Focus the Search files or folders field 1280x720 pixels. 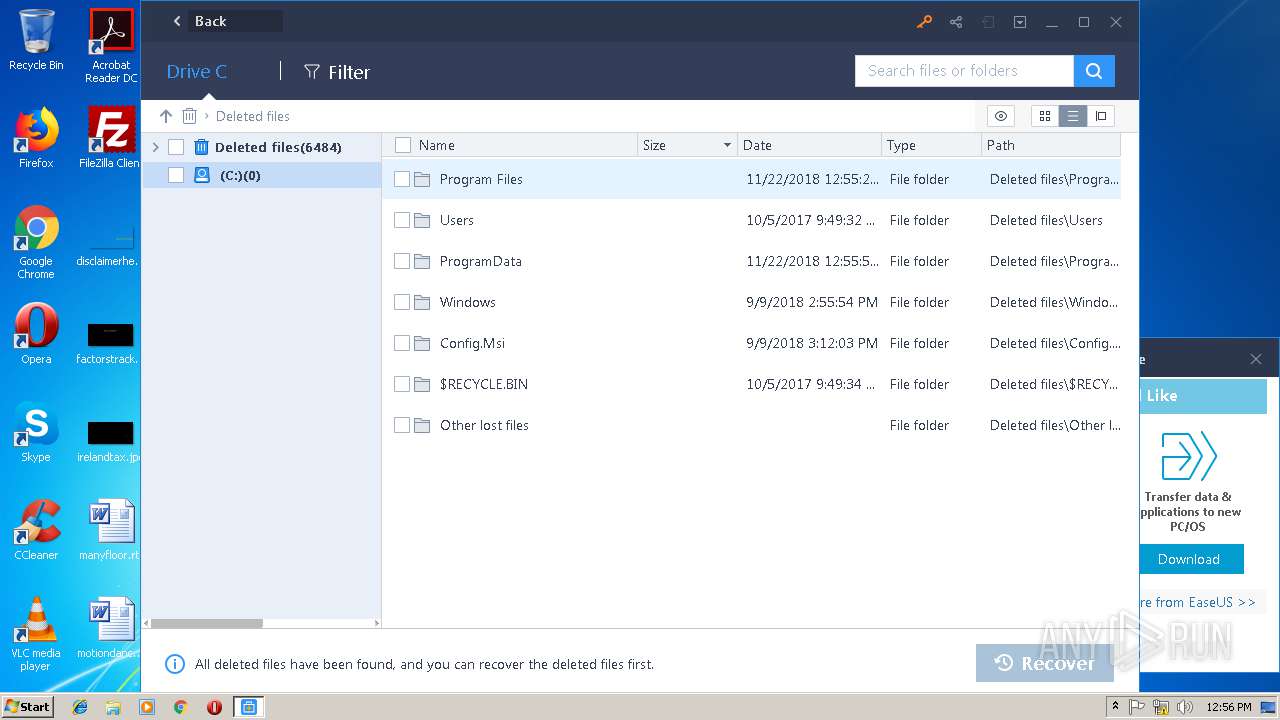tap(964, 71)
